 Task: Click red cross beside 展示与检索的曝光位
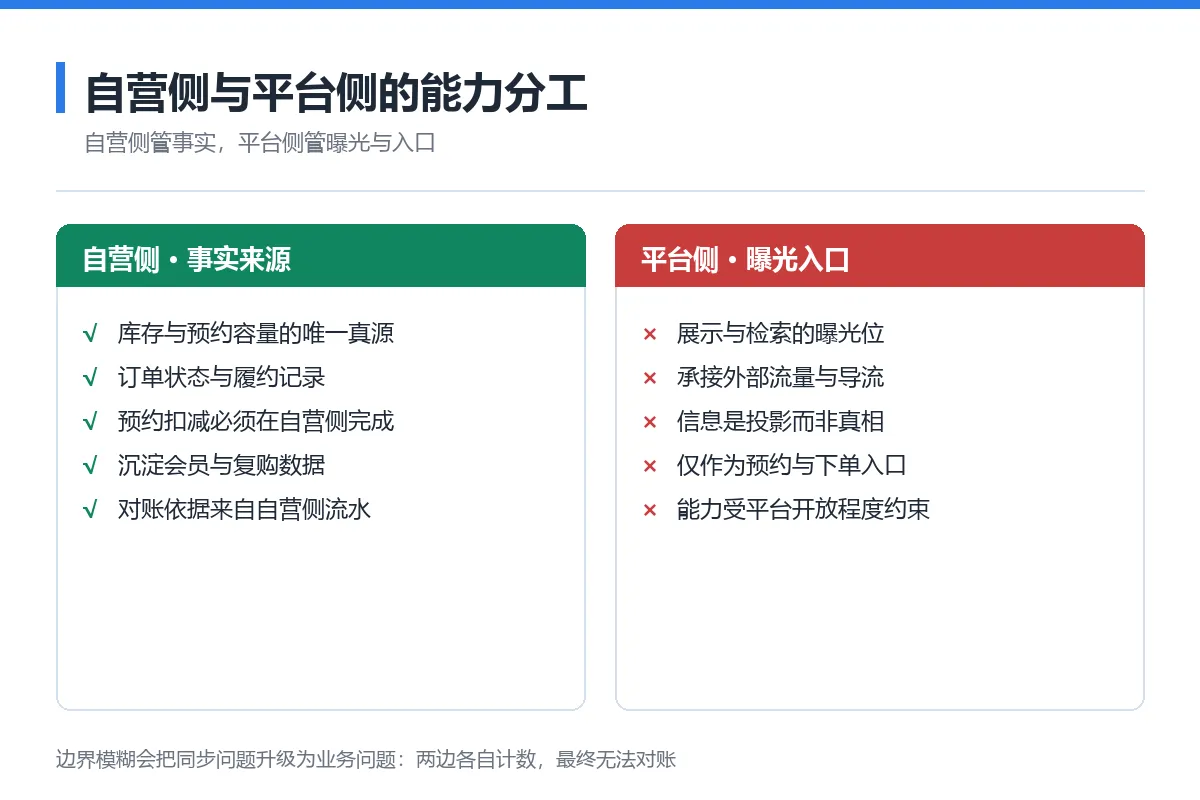(x=649, y=335)
